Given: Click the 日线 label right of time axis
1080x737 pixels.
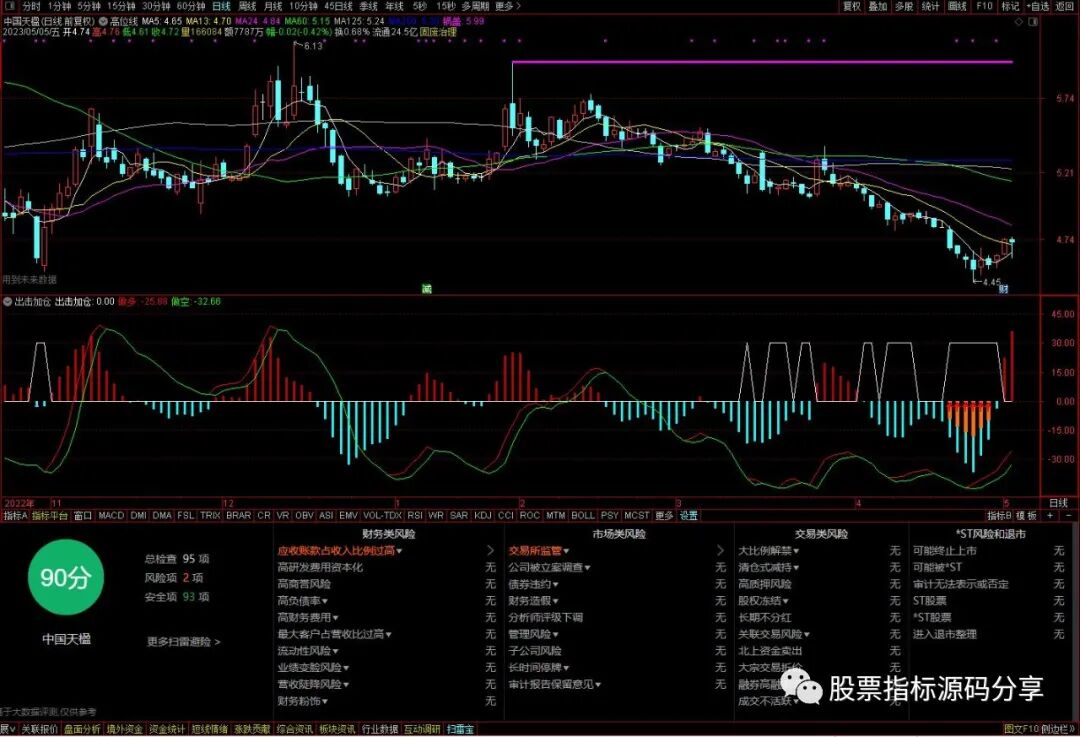Looking at the screenshot, I should tap(1058, 504).
